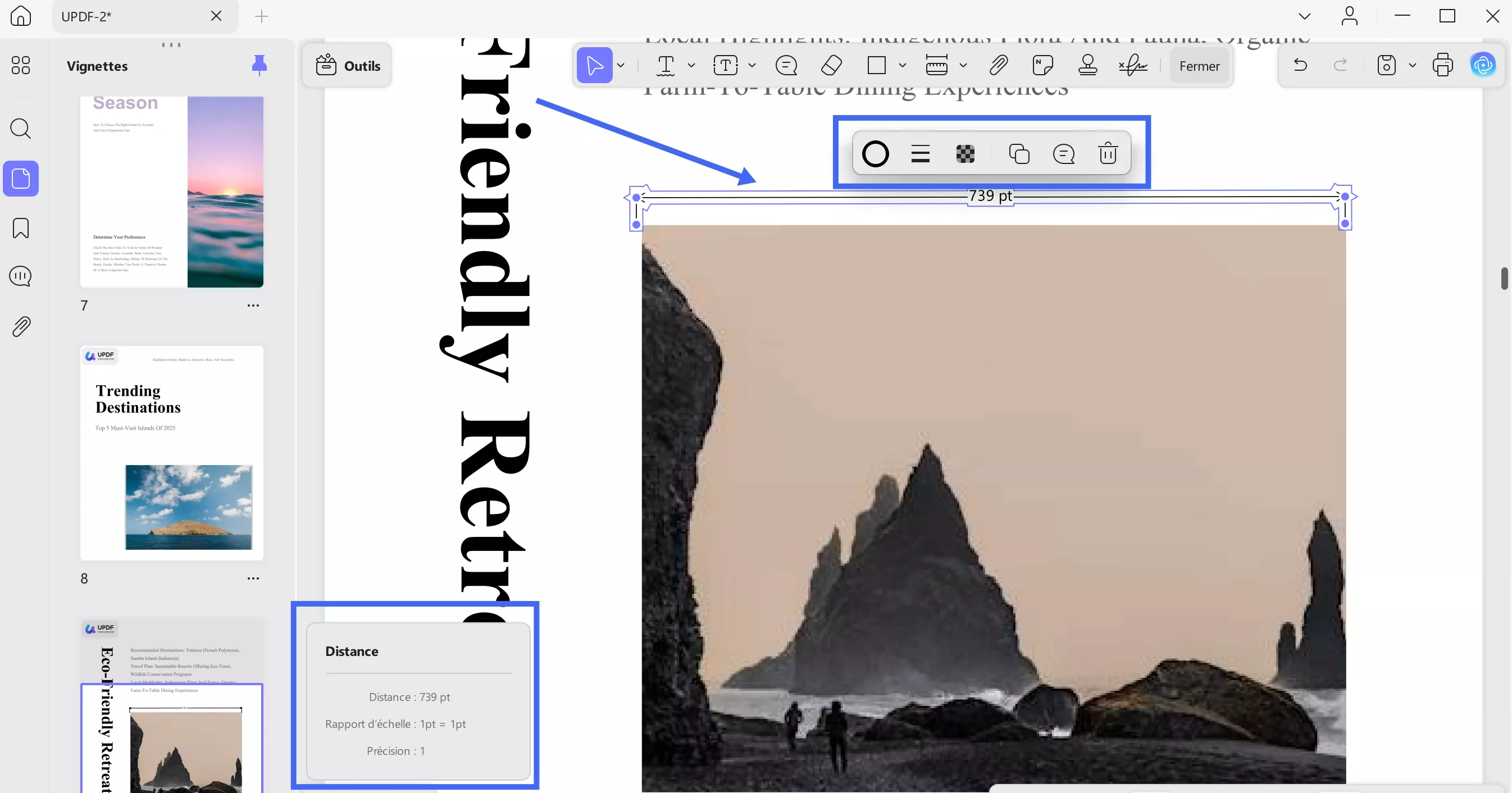Open the search panel

[21, 128]
